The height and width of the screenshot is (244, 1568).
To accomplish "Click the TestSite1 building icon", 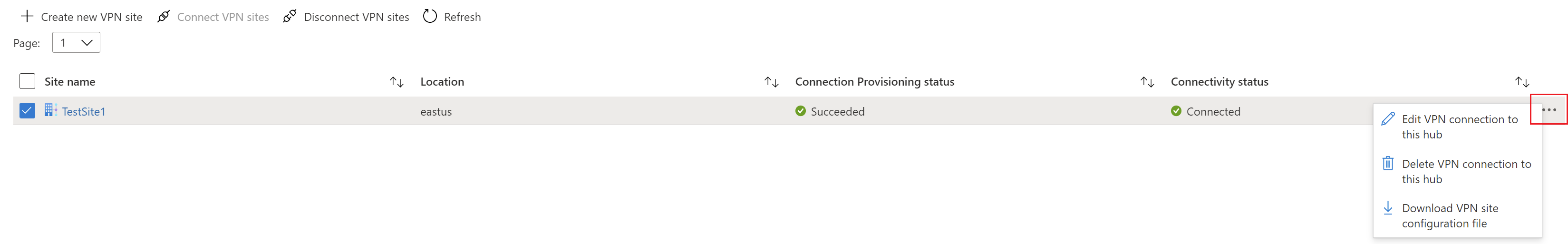I will (51, 111).
